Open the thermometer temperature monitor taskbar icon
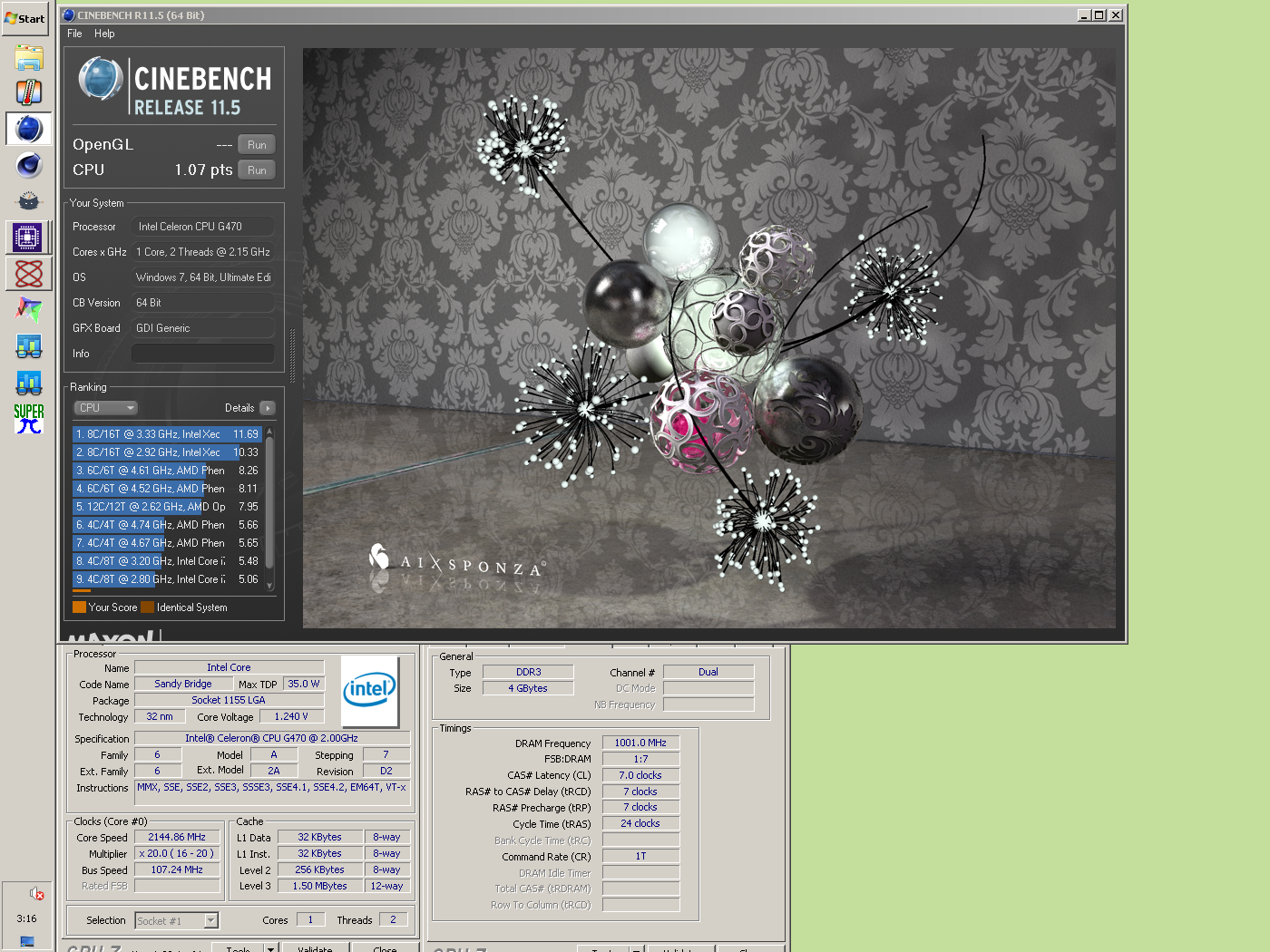Image resolution: width=1270 pixels, height=952 pixels. coord(29,92)
